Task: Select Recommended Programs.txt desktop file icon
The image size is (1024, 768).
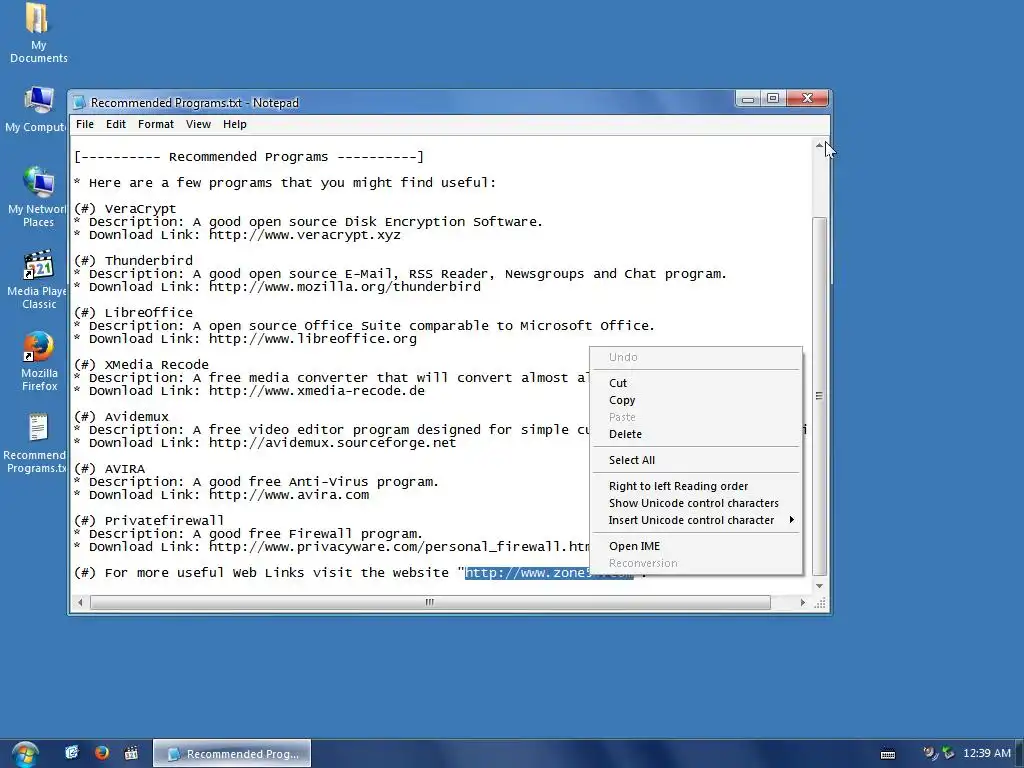Action: [x=37, y=444]
